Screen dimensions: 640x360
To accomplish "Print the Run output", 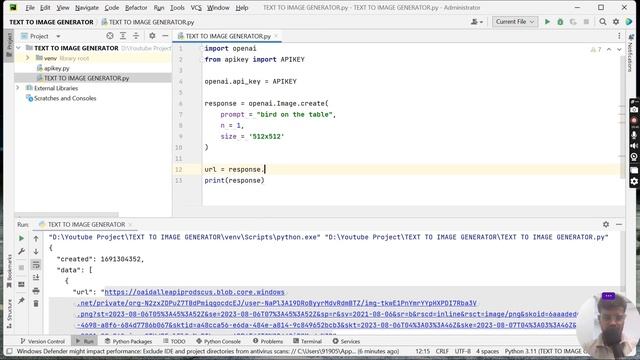I will 36,291.
